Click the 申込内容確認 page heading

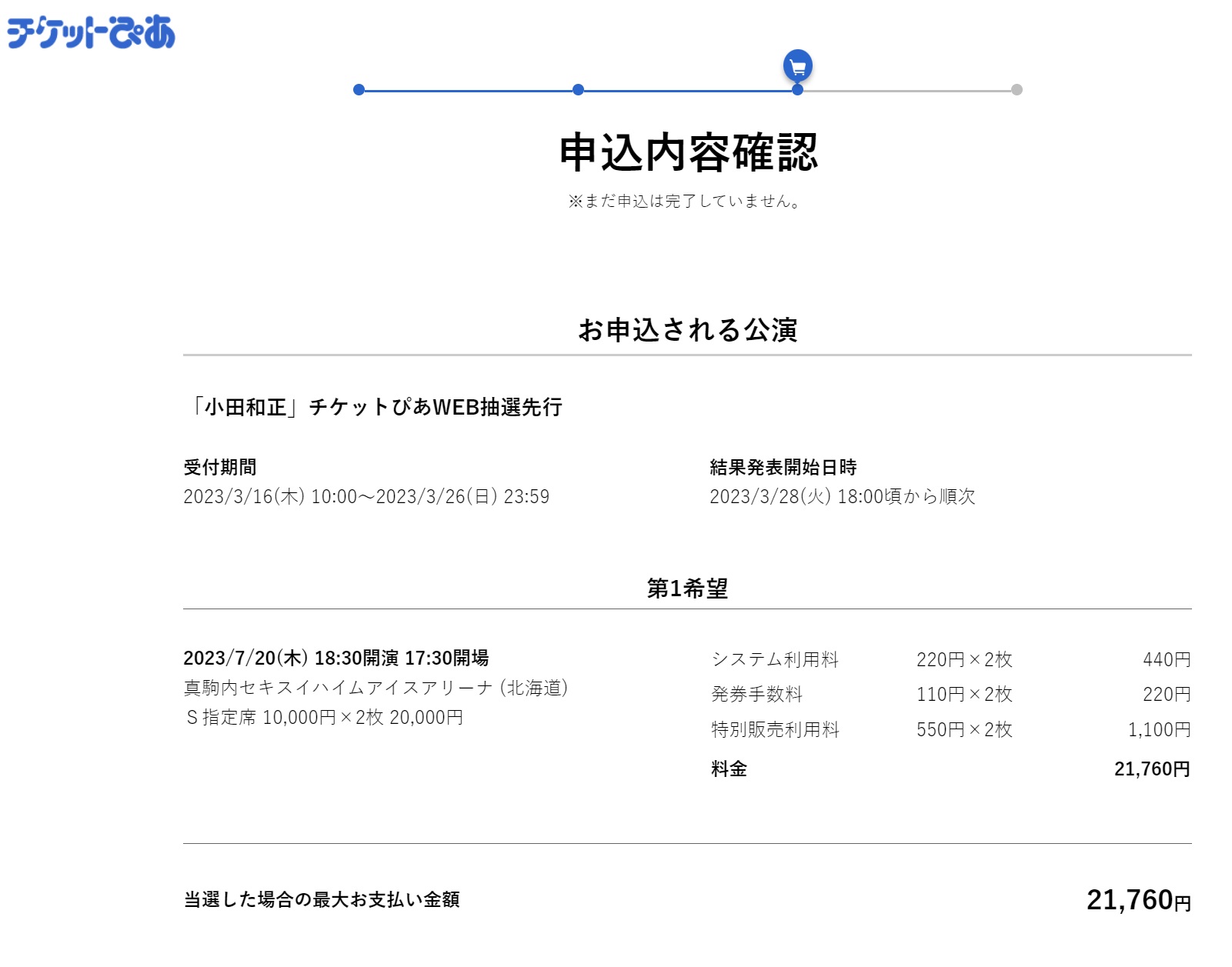pyautogui.click(x=687, y=152)
